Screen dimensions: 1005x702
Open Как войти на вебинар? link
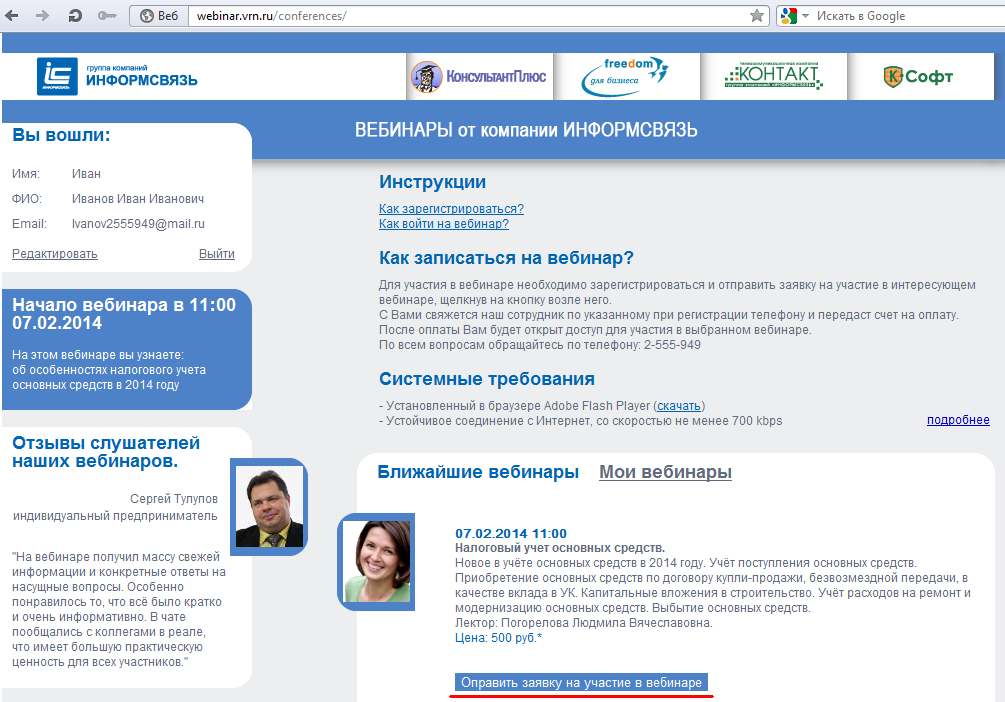click(444, 224)
